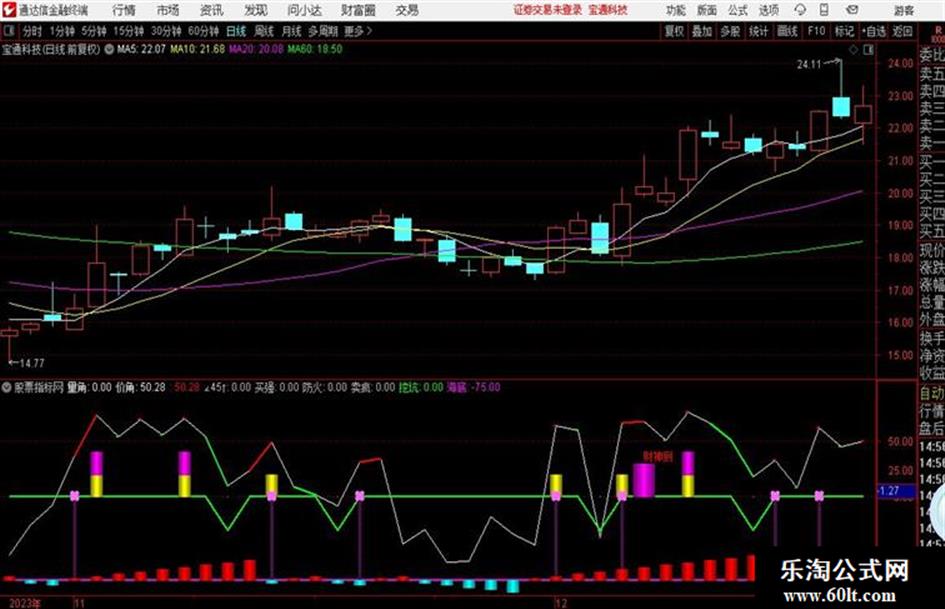Screen dimensions: 945x609
Task: Select the 1分钟 timeframe
Action: [x=61, y=31]
